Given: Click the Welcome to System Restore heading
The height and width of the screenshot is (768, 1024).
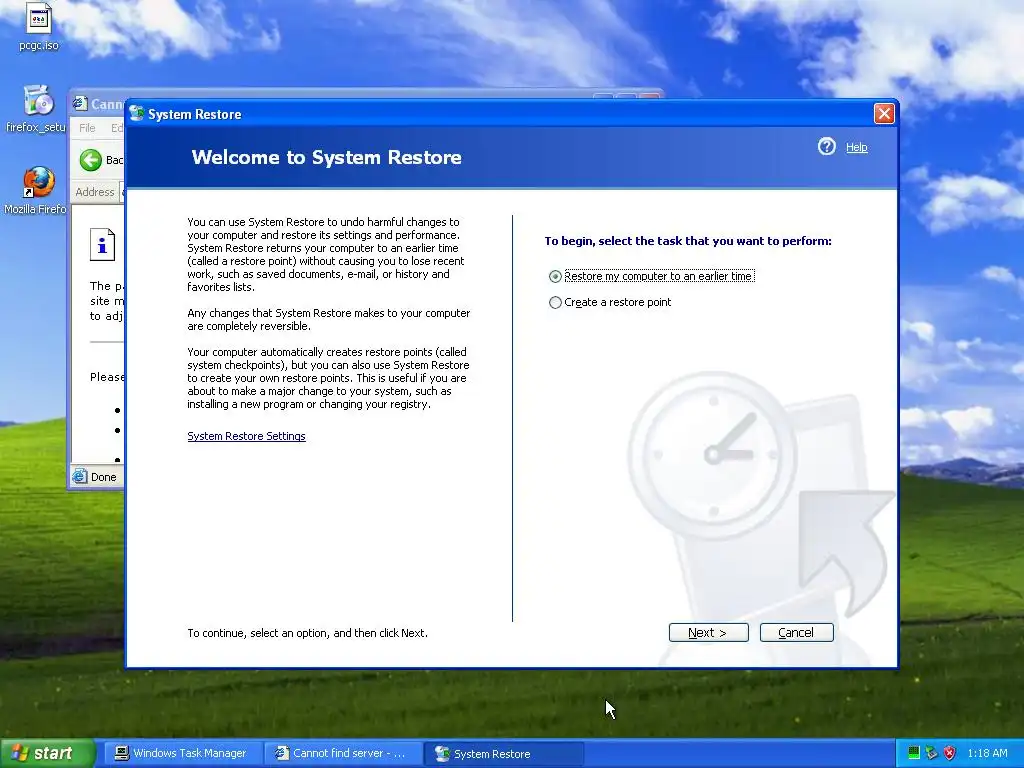Looking at the screenshot, I should pos(327,157).
